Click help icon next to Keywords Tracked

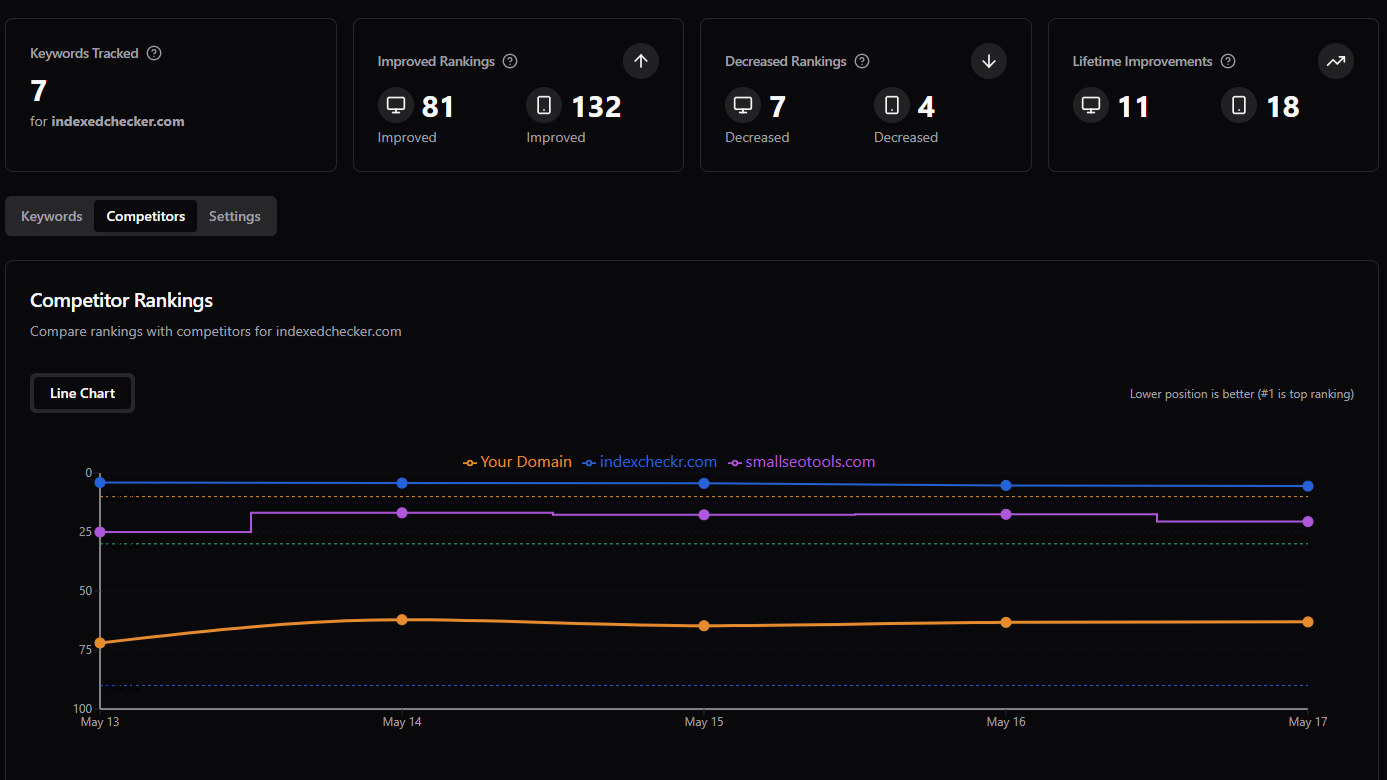click(x=154, y=53)
